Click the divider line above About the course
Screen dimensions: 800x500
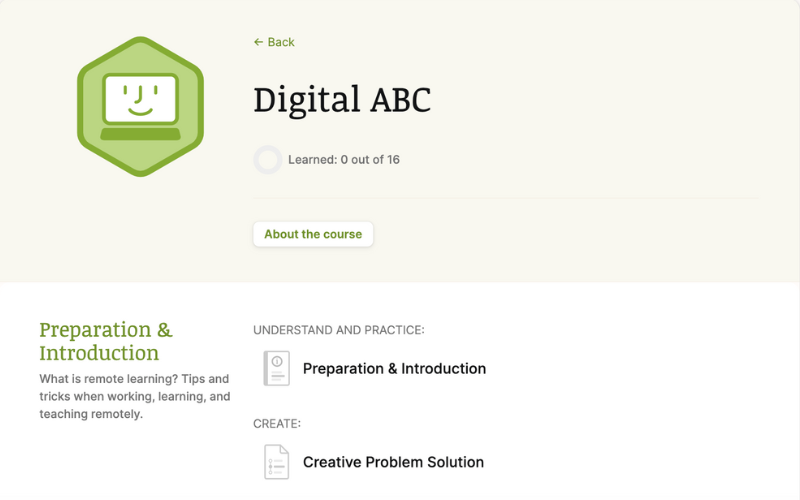(505, 198)
